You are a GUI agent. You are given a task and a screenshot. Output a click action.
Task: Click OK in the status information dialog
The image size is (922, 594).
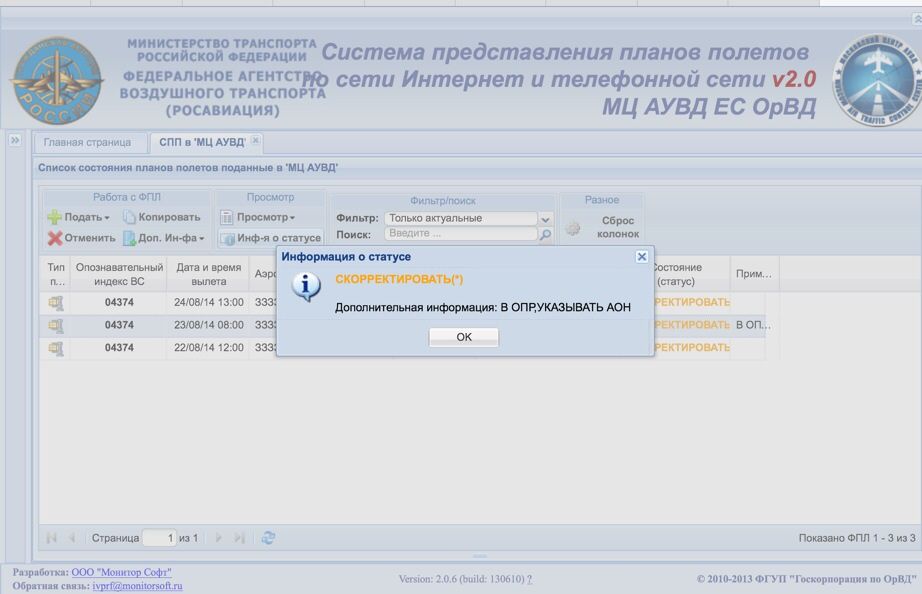(463, 337)
